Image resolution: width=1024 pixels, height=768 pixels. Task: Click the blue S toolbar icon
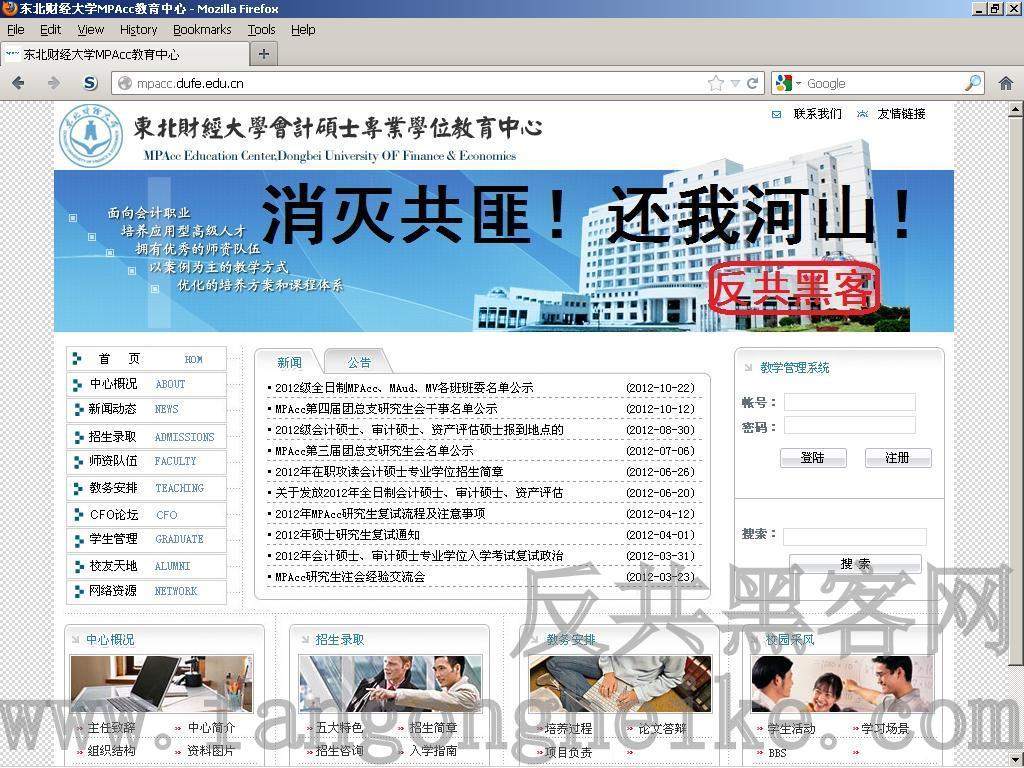click(x=90, y=83)
